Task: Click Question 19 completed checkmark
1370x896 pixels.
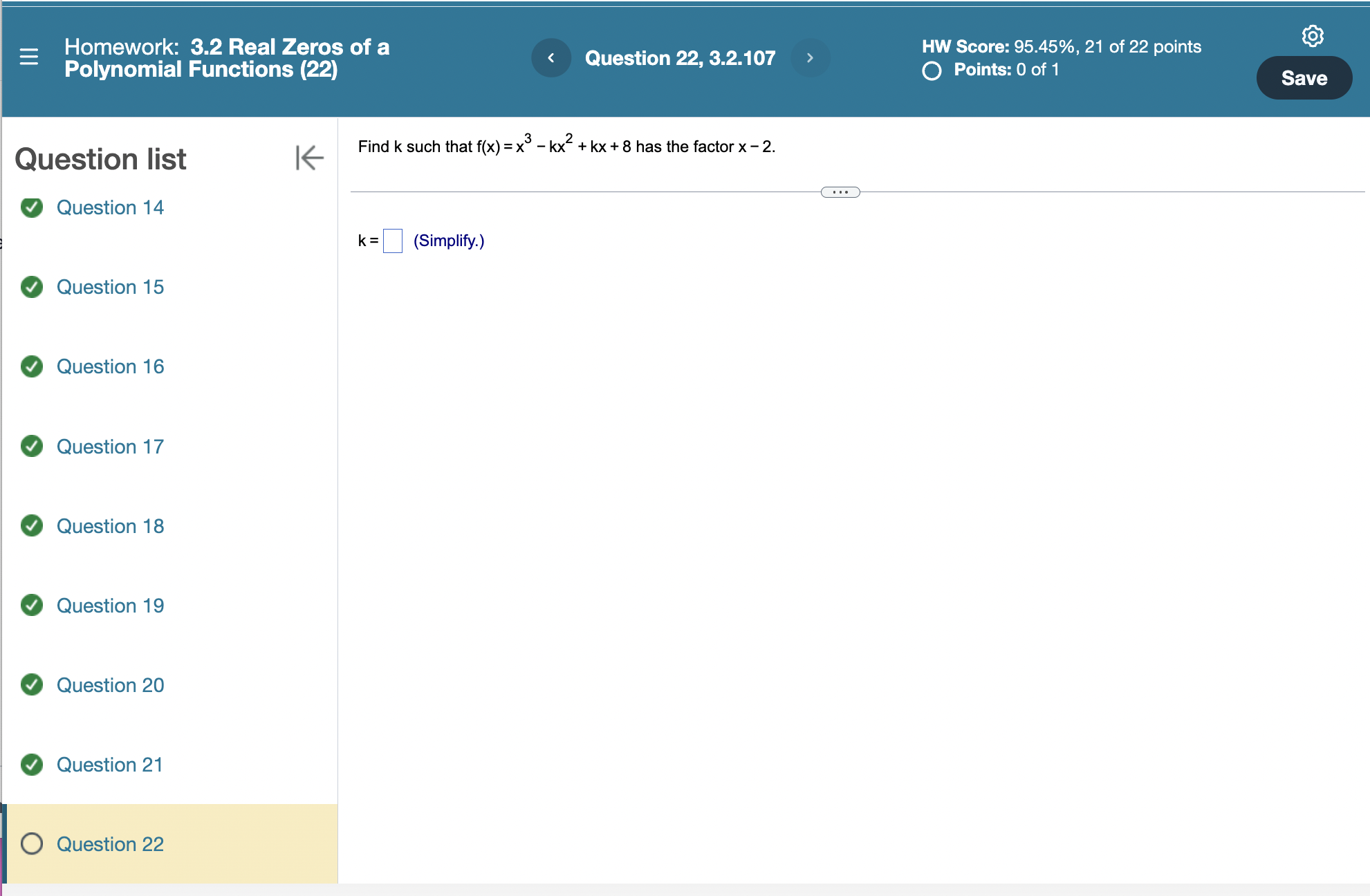Action: tap(32, 606)
